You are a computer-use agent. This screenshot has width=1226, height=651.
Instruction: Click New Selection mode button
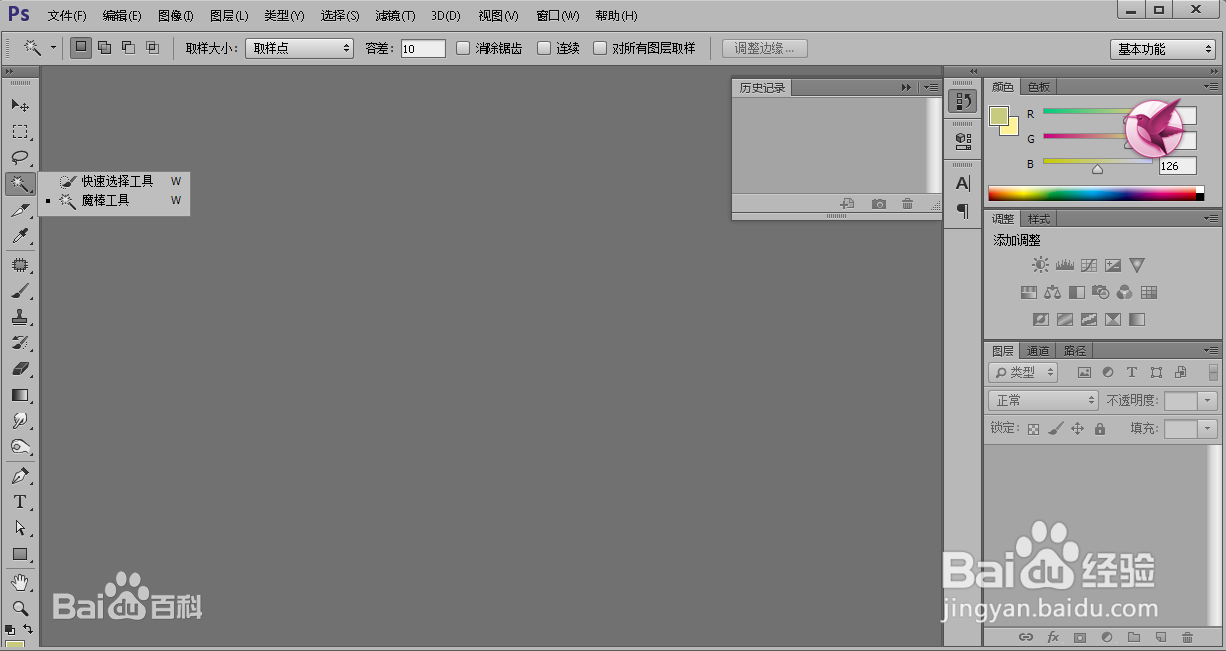tap(81, 47)
